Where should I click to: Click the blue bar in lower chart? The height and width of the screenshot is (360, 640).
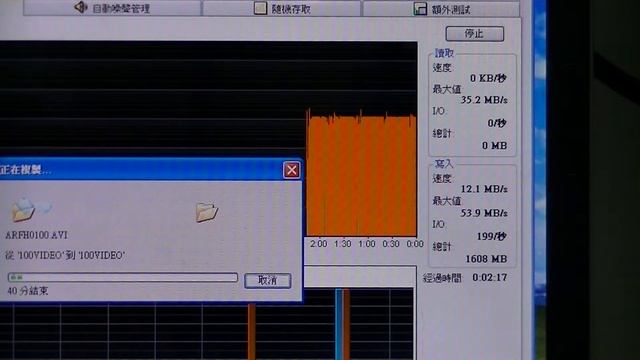tap(339, 324)
